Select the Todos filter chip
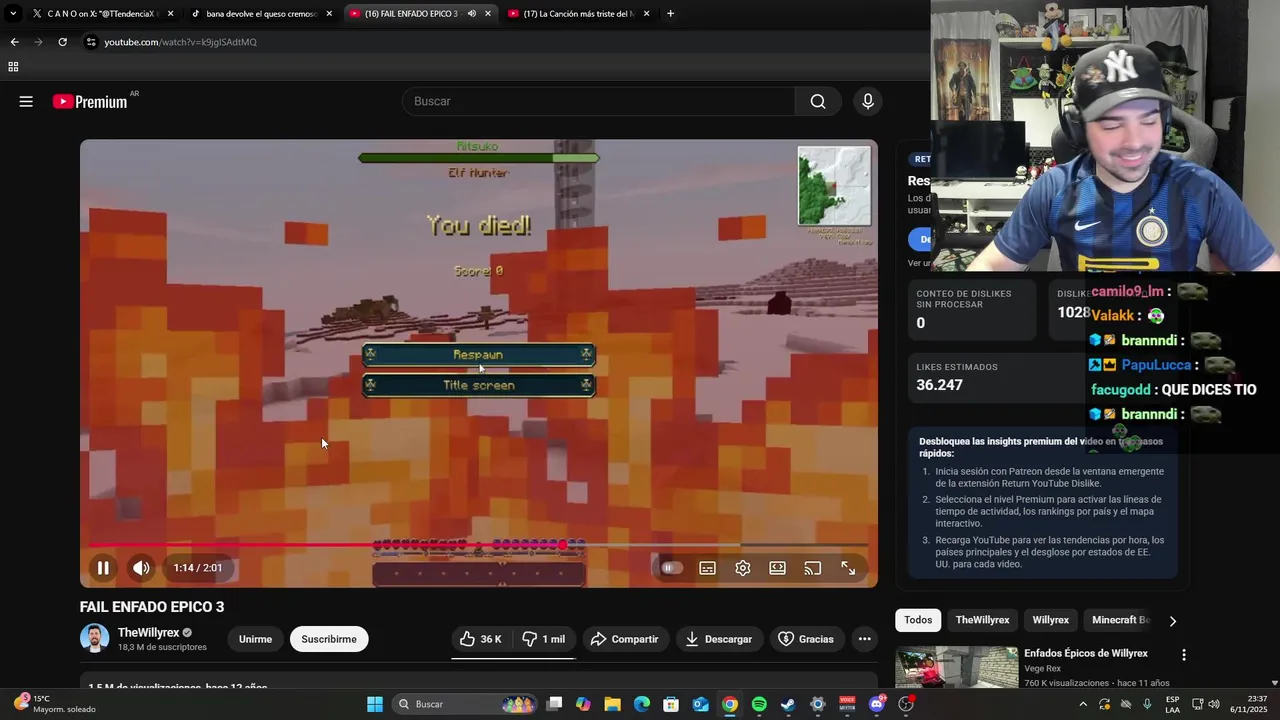 [918, 620]
